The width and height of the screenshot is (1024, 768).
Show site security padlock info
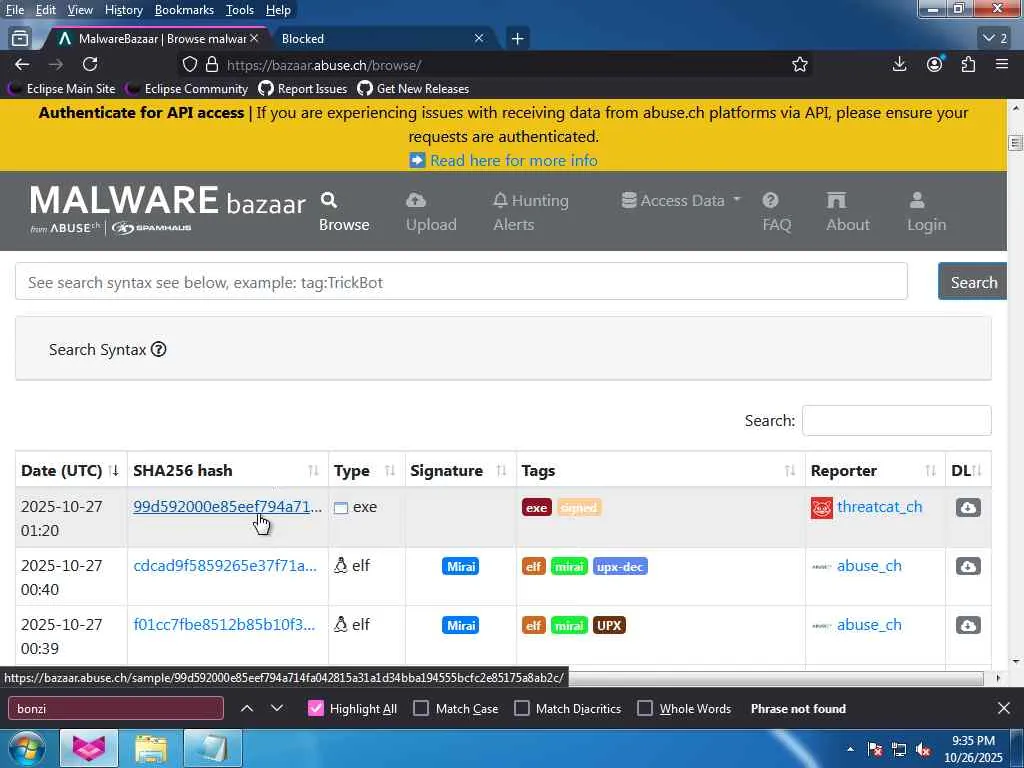coord(212,65)
